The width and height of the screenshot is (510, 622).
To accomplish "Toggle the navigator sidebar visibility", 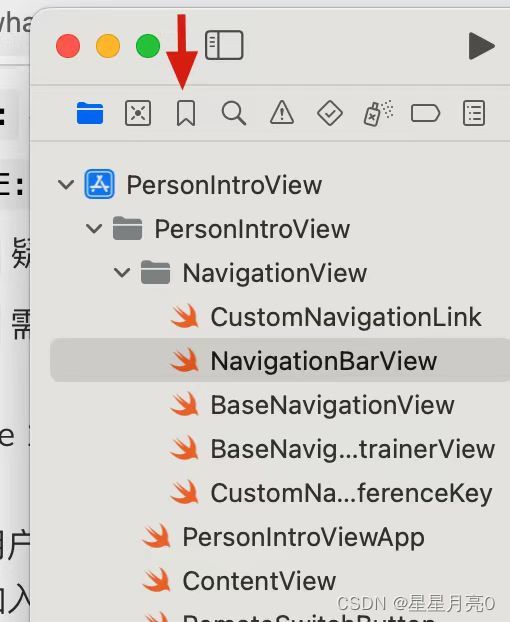I will (224, 45).
